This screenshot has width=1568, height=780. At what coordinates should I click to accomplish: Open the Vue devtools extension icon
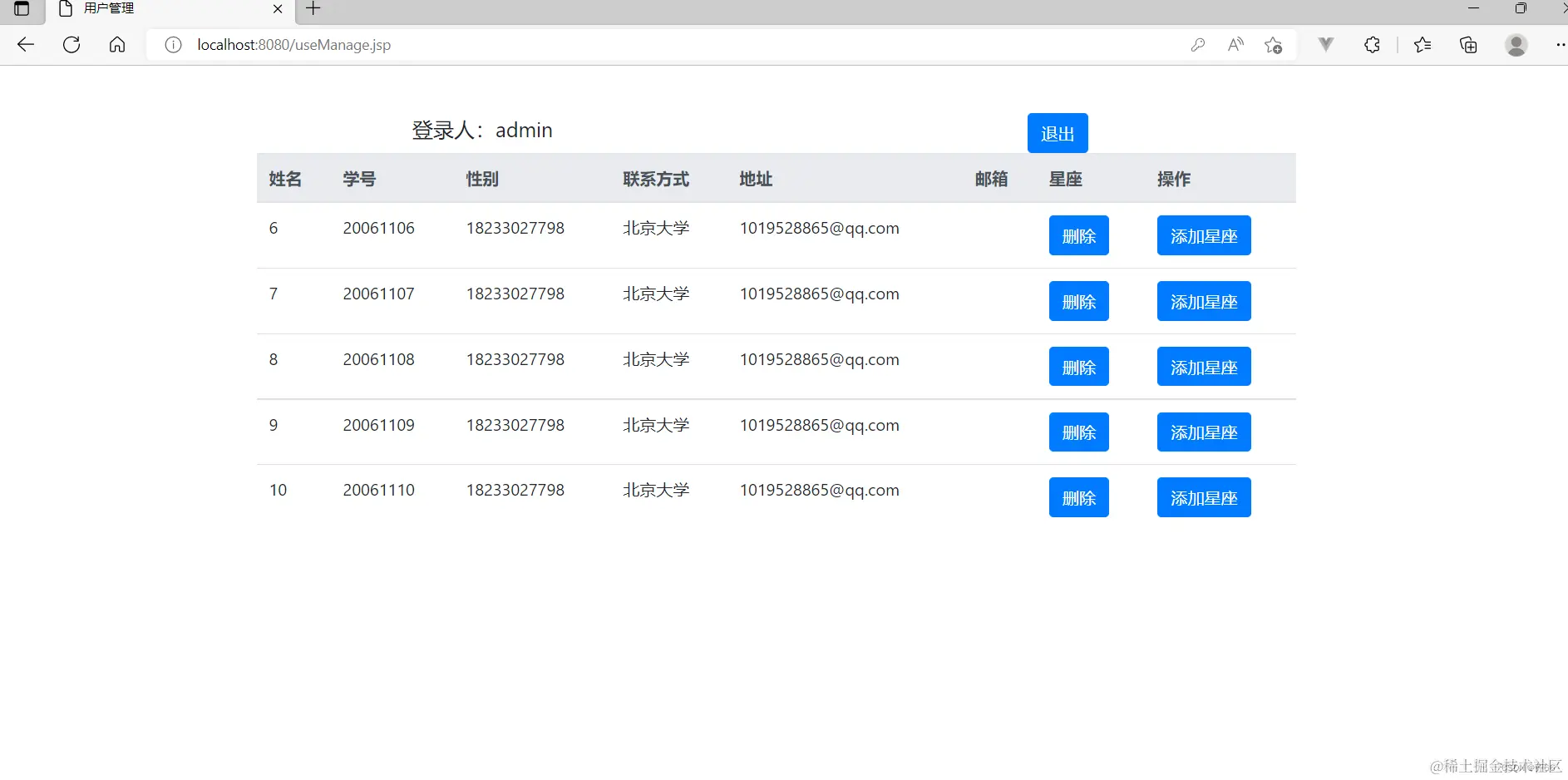[1325, 45]
